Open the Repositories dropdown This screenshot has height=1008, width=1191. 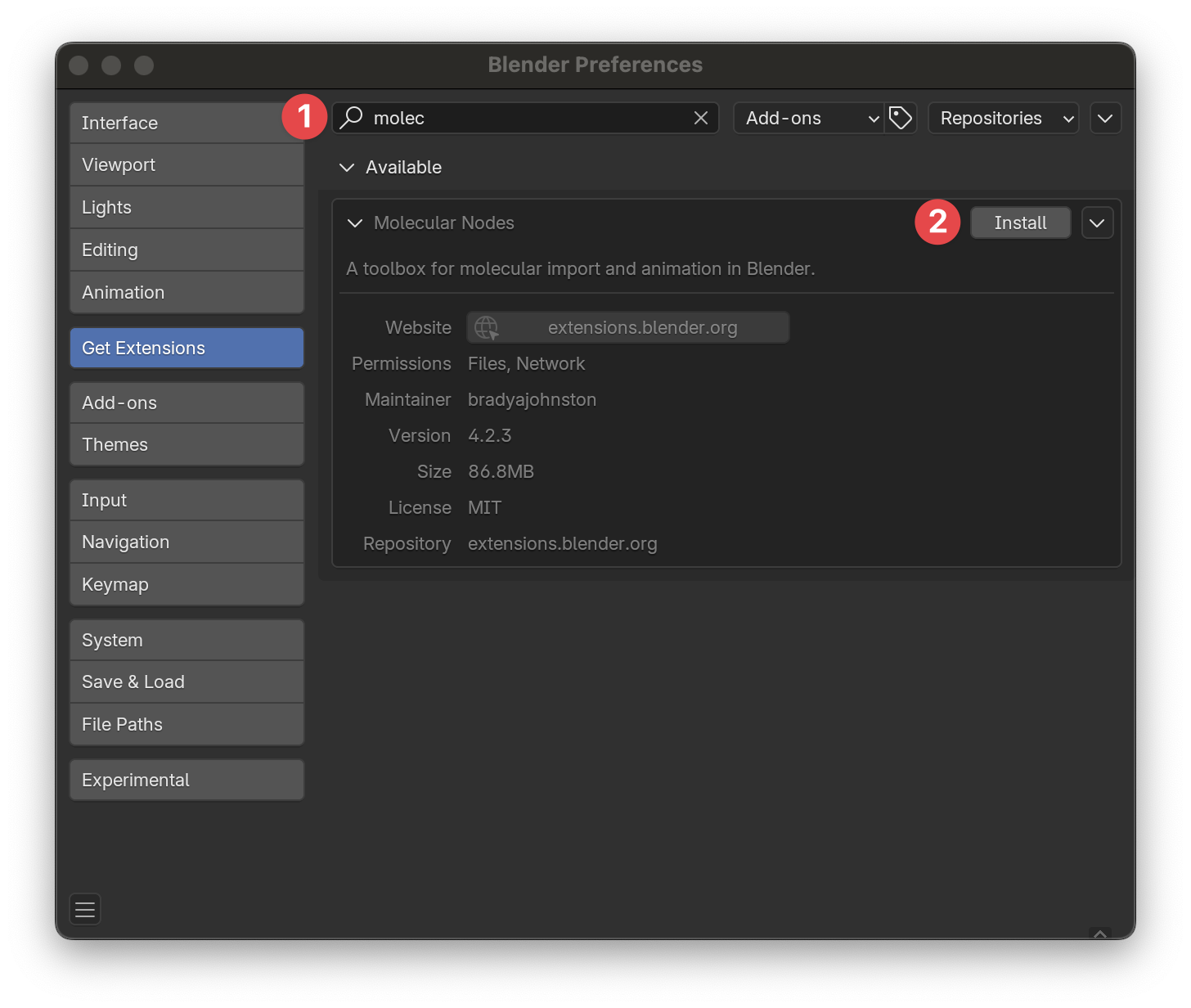1003,118
